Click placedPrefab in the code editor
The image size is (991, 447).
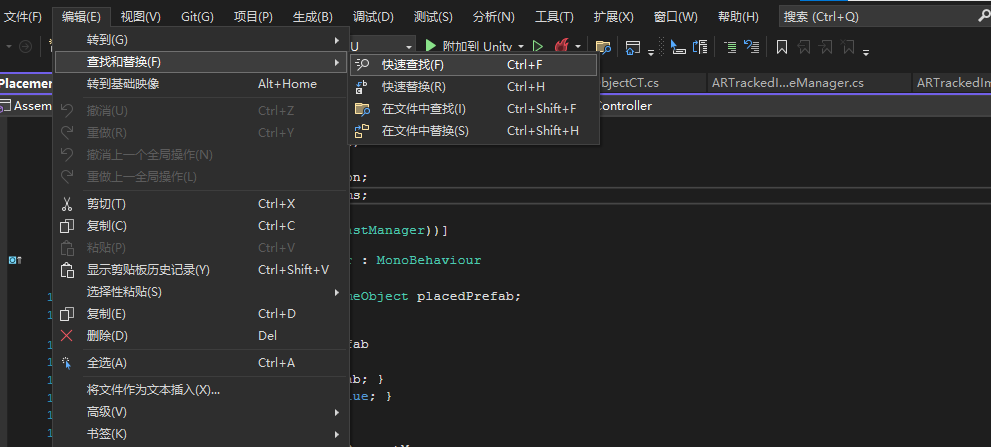pos(466,297)
